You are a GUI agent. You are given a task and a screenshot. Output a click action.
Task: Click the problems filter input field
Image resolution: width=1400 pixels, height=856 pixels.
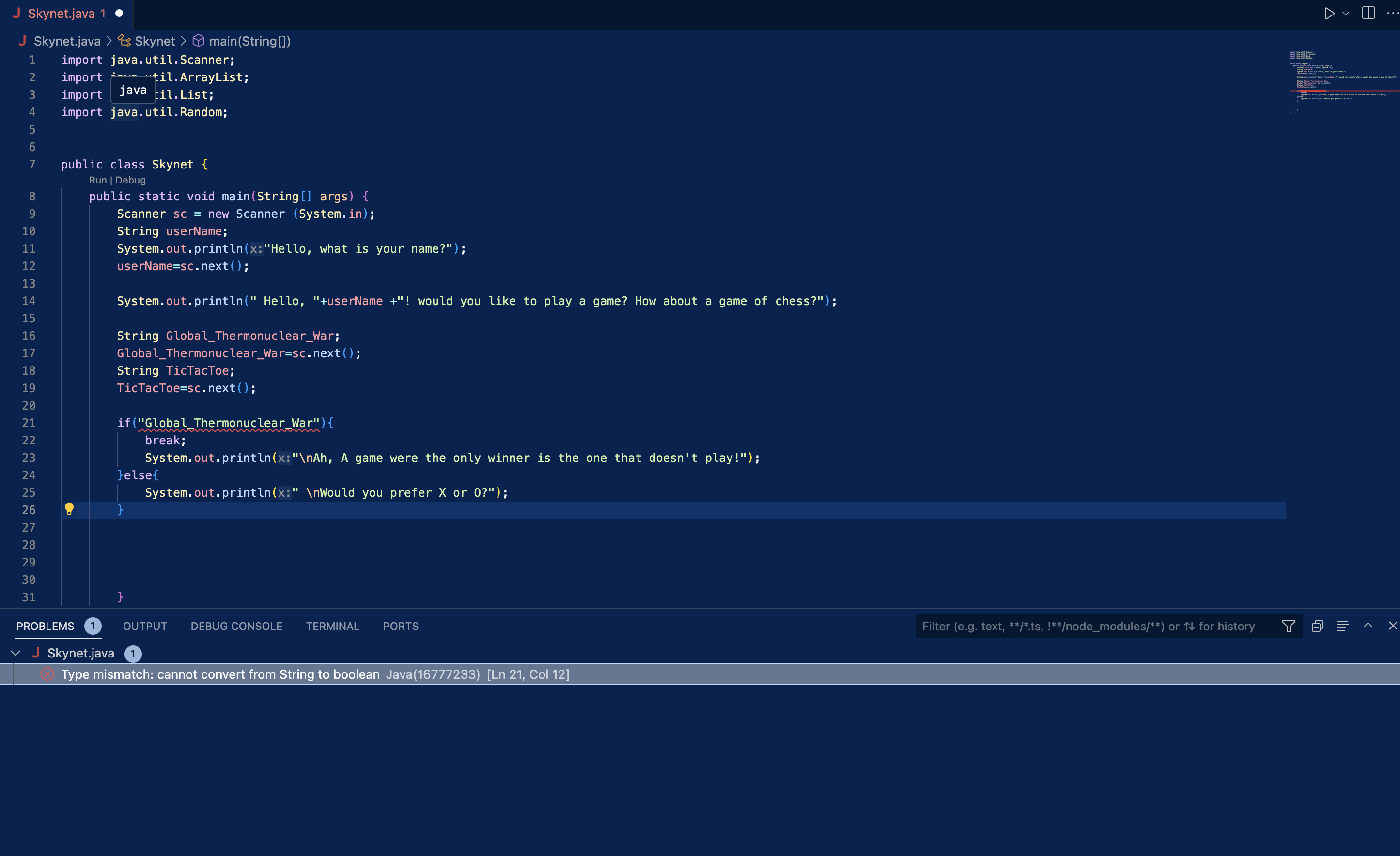1079,626
